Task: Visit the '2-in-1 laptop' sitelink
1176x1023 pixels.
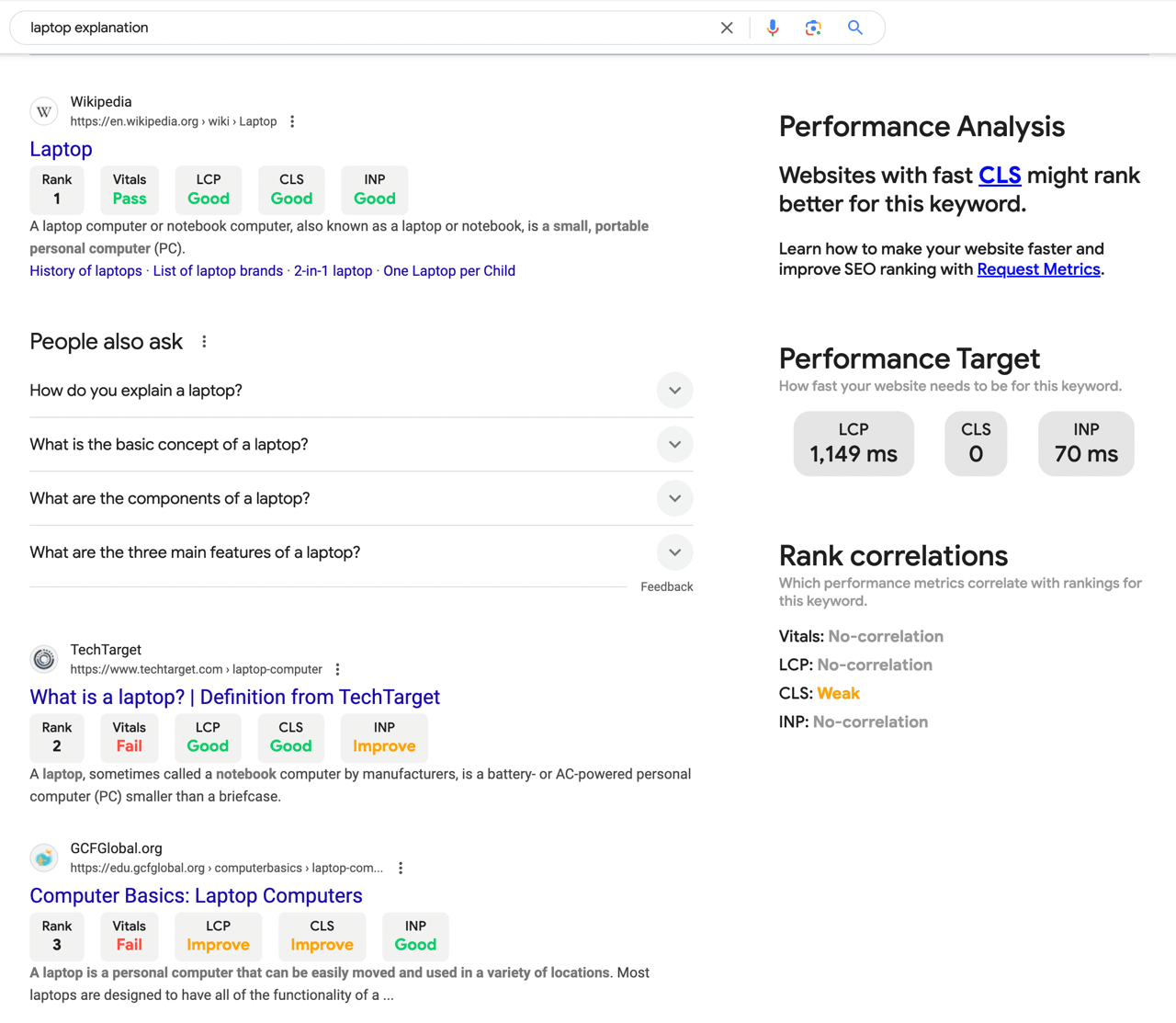Action: [333, 271]
